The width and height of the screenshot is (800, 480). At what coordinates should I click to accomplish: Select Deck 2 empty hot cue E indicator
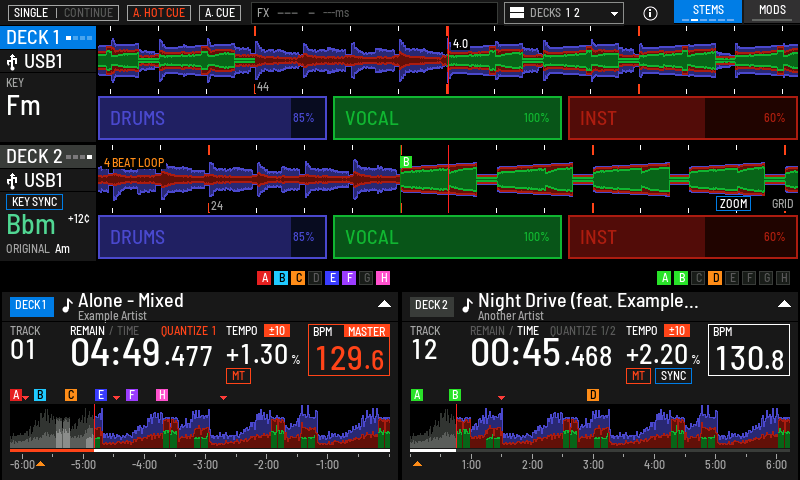(732, 278)
